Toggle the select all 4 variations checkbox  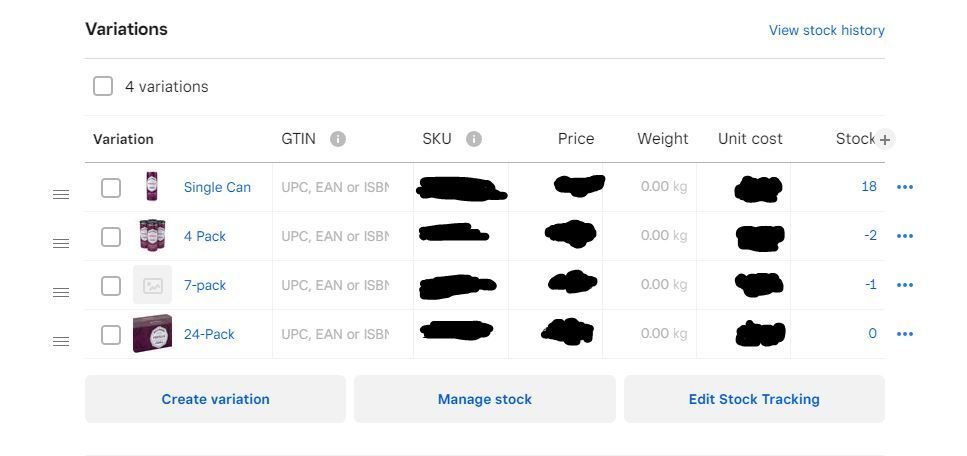pos(103,86)
